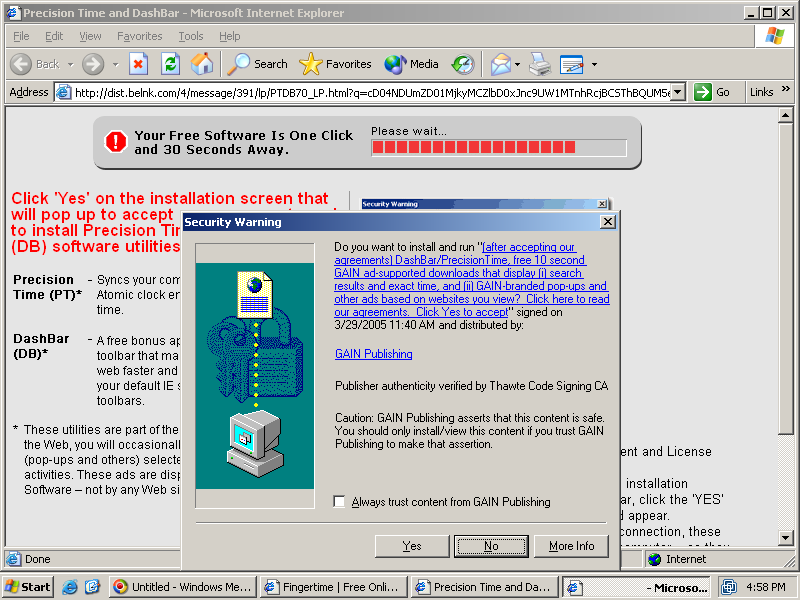The image size is (800, 600).
Task: Click Yes in the Security Warning dialog
Action: point(412,546)
